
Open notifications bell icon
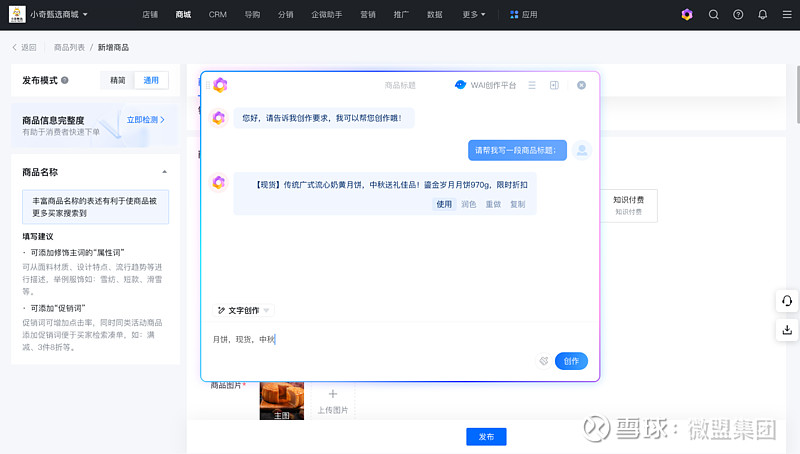pos(763,15)
